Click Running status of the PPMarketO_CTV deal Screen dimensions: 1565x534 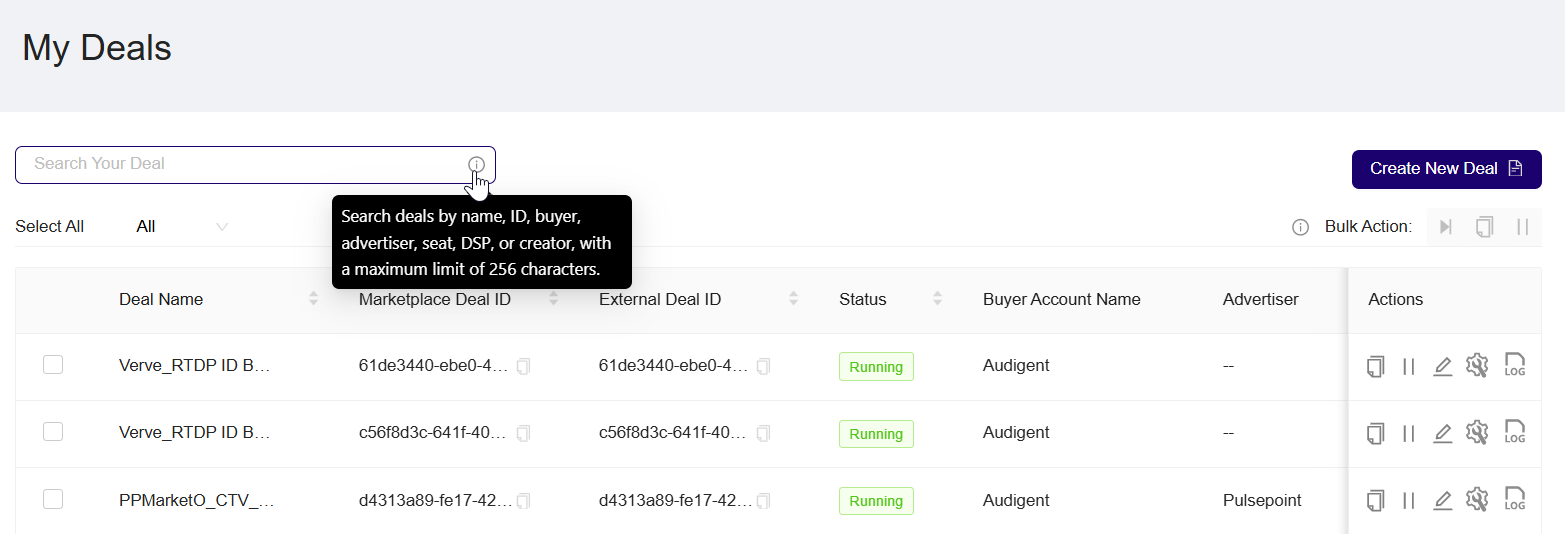point(876,501)
